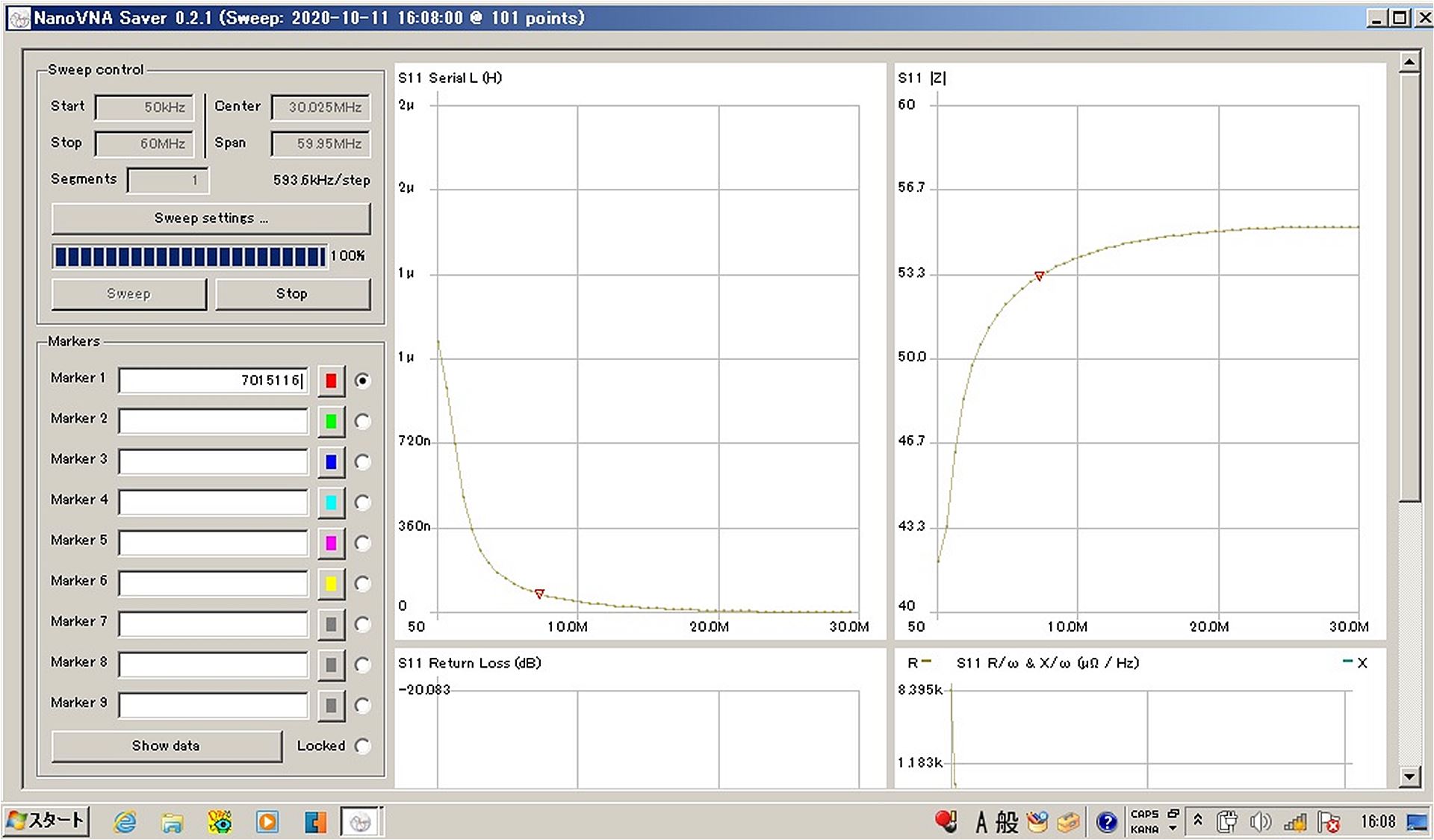Viewport: 1434px width, 840px height.
Task: Open Marker 9 gray color swatch
Action: click(331, 706)
